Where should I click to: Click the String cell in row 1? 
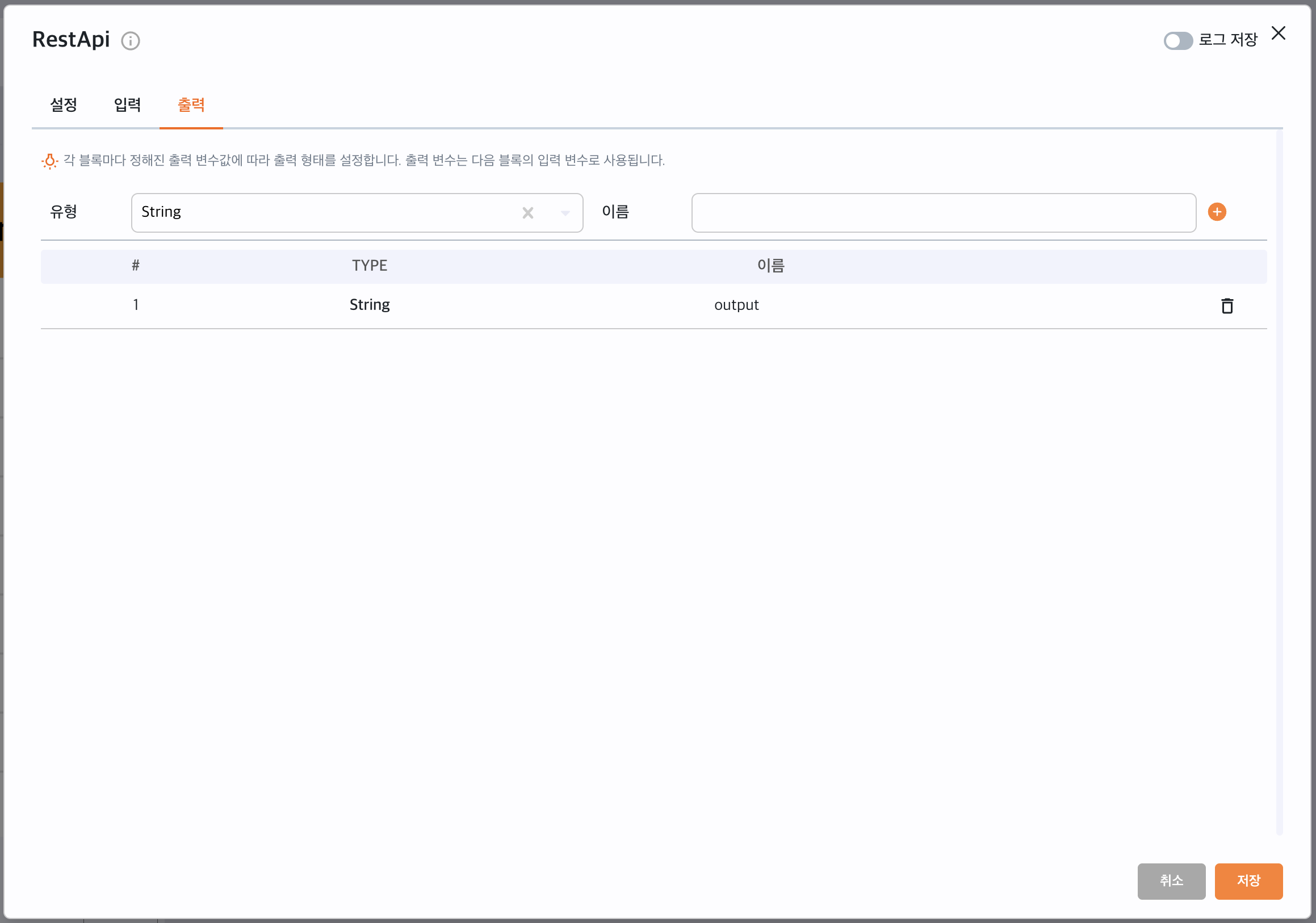[369, 305]
